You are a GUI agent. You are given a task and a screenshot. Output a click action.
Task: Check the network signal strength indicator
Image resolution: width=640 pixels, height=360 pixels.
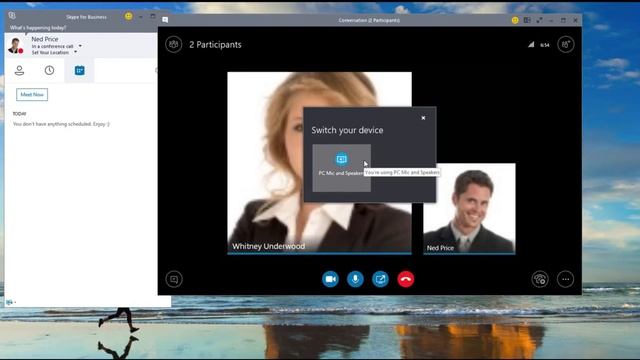tap(531, 44)
